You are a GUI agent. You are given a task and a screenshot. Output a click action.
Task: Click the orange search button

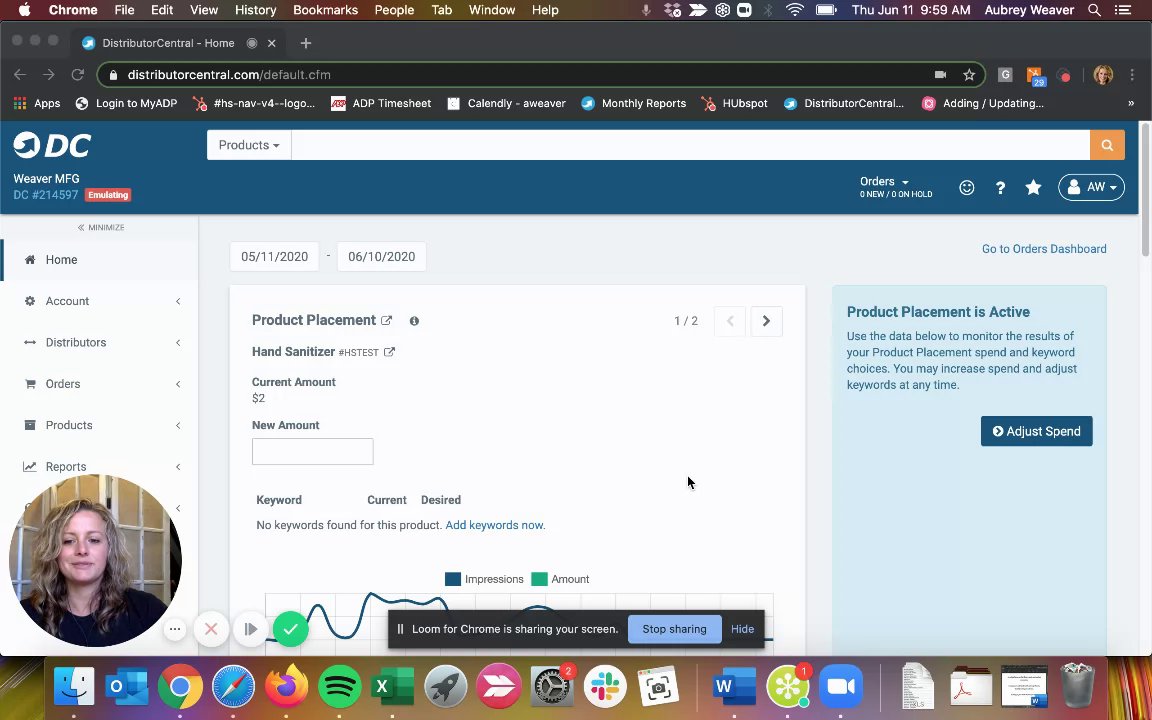coord(1106,145)
